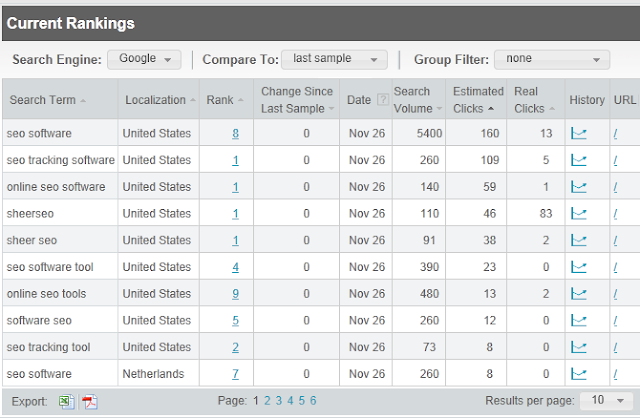The image size is (640, 418).
Task: Export rankings to Excel
Action: coord(65,401)
